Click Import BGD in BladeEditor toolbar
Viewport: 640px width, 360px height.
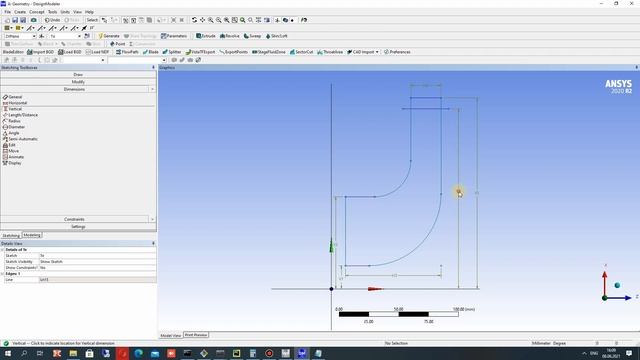[x=40, y=52]
